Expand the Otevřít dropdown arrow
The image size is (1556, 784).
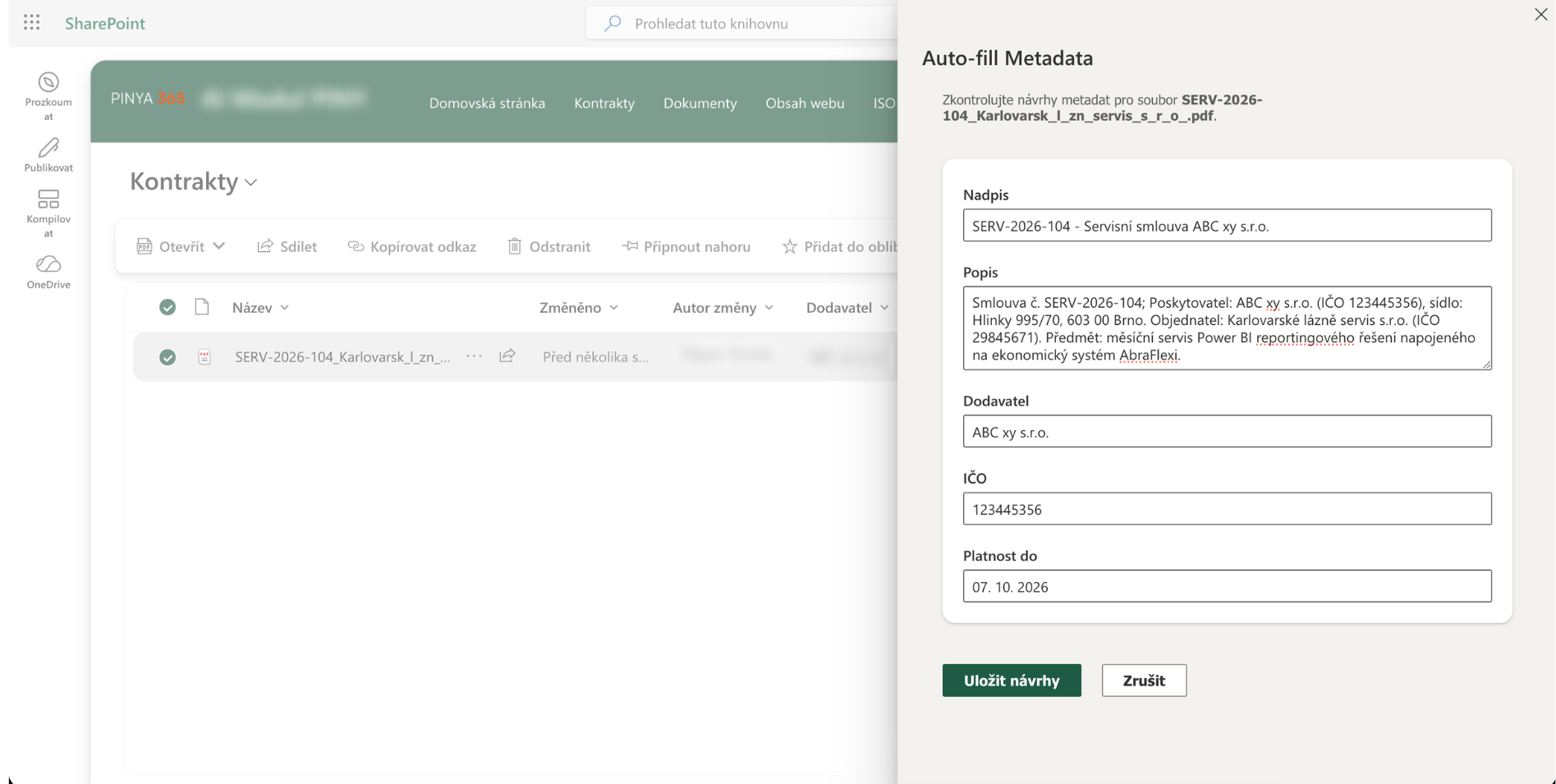pos(219,246)
